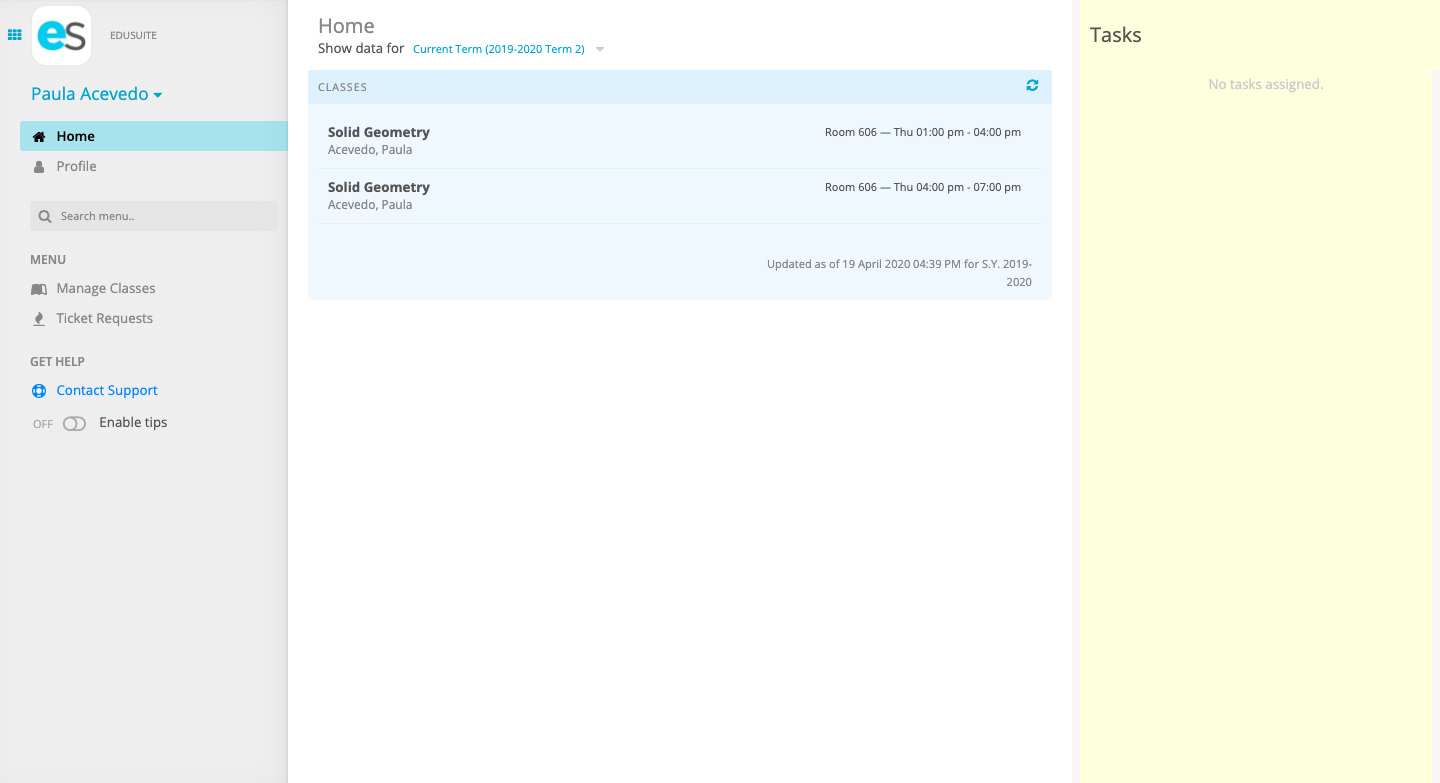Image resolution: width=1440 pixels, height=783 pixels.
Task: Click the Tasks panel heading
Action: point(1116,35)
